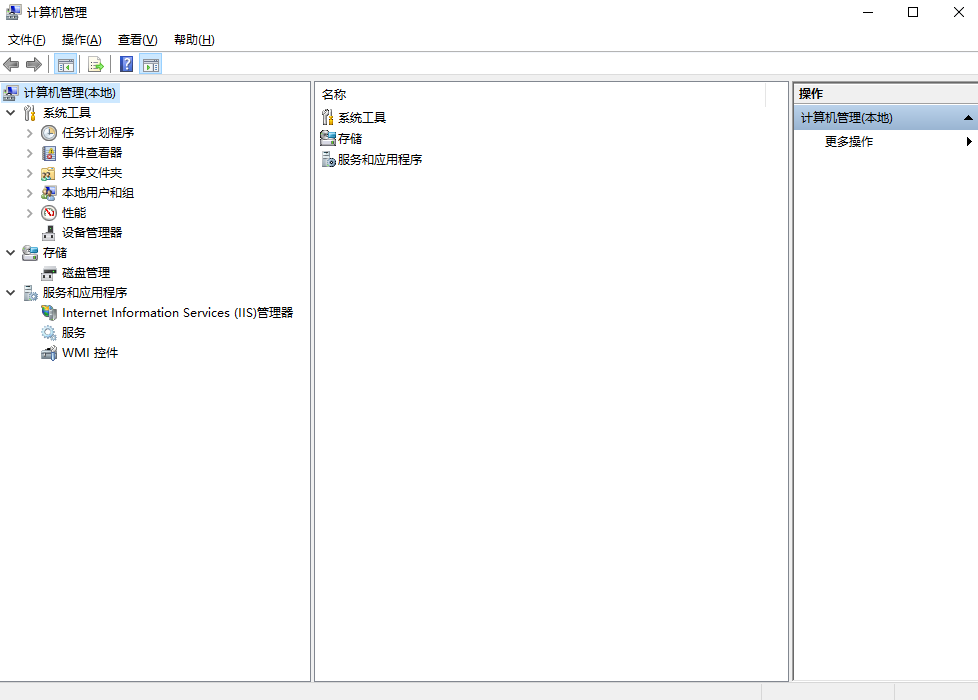Screen dimensions: 978x700
Task: Open the 操作(A) menu
Action: click(x=80, y=39)
